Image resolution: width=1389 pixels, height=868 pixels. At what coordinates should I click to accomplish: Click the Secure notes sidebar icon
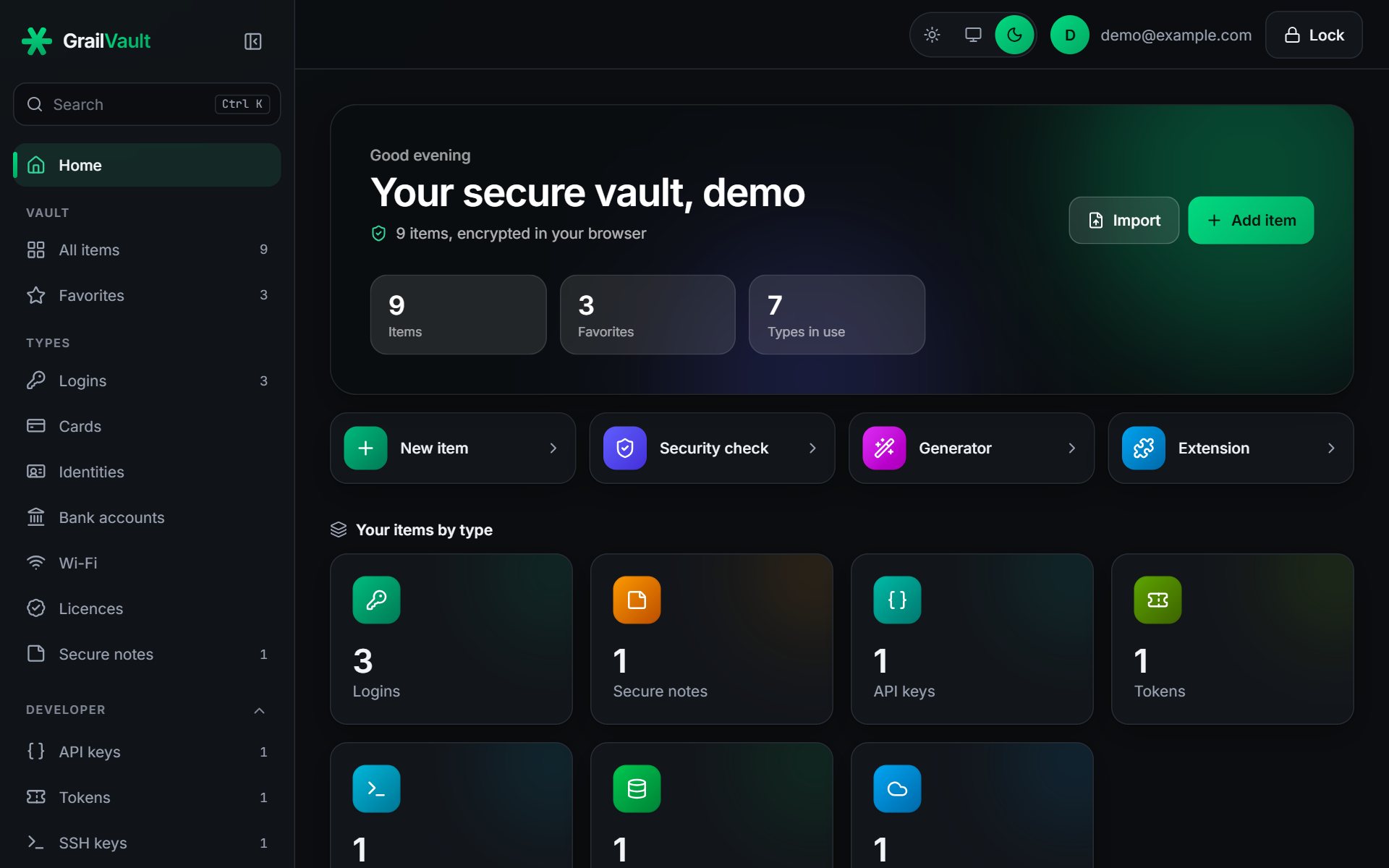pos(35,654)
